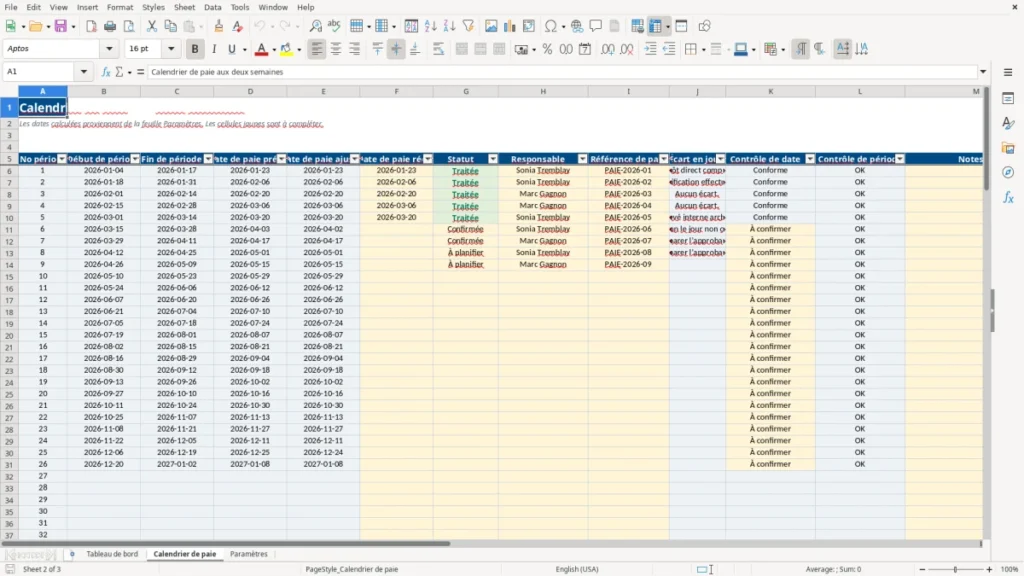1024x576 pixels.
Task: Open the Statut column filter dropdown
Action: tap(493, 159)
